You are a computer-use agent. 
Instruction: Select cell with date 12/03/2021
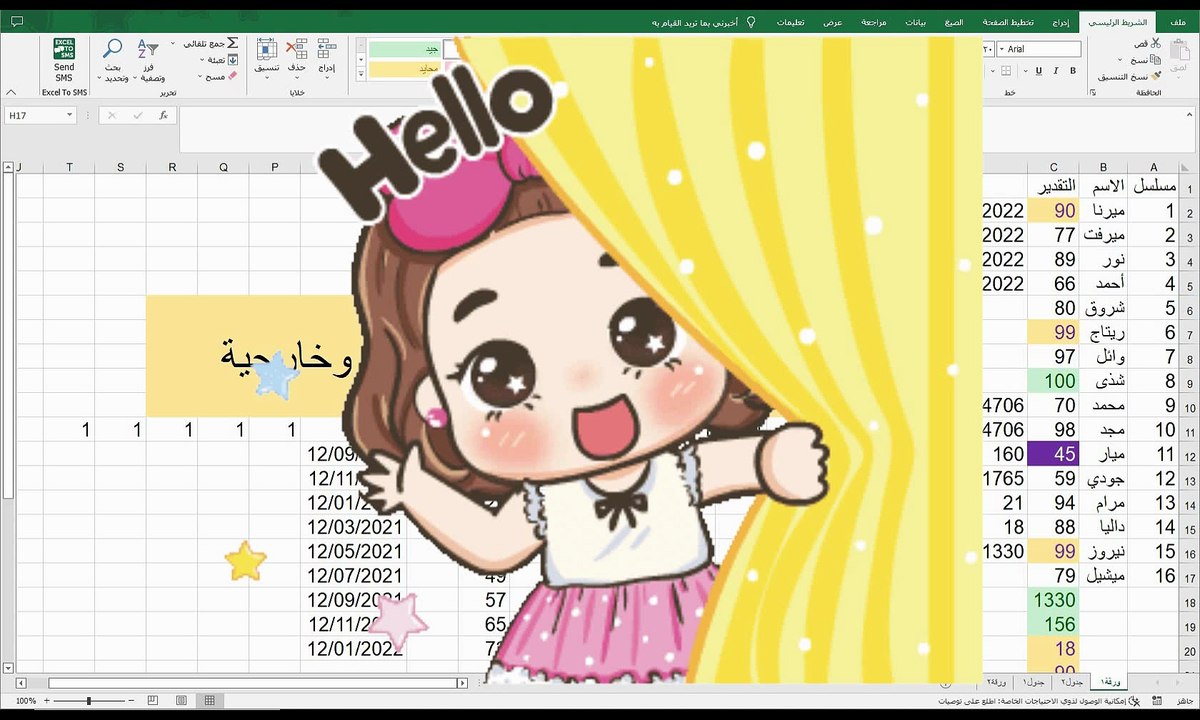coord(353,527)
